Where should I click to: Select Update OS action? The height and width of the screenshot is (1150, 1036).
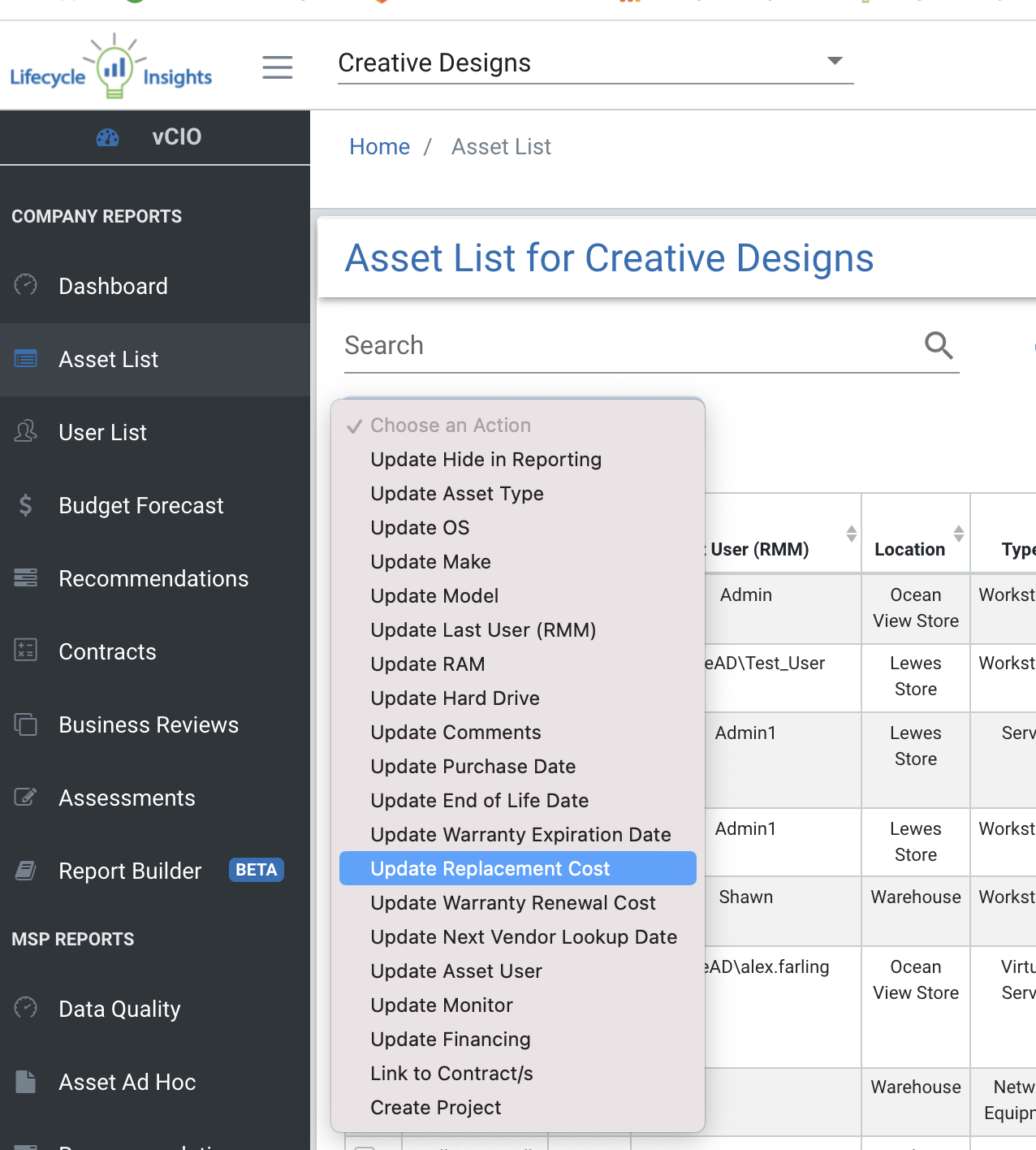coord(518,528)
